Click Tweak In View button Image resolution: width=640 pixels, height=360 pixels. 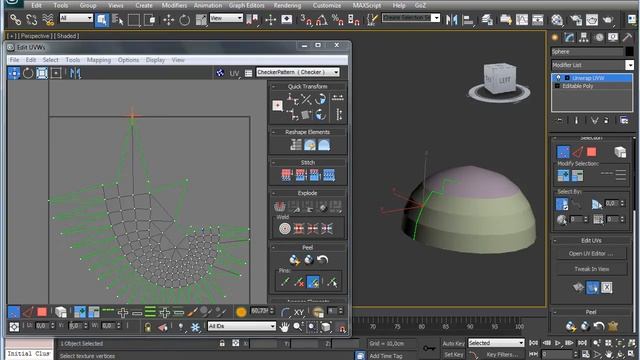pos(591,269)
